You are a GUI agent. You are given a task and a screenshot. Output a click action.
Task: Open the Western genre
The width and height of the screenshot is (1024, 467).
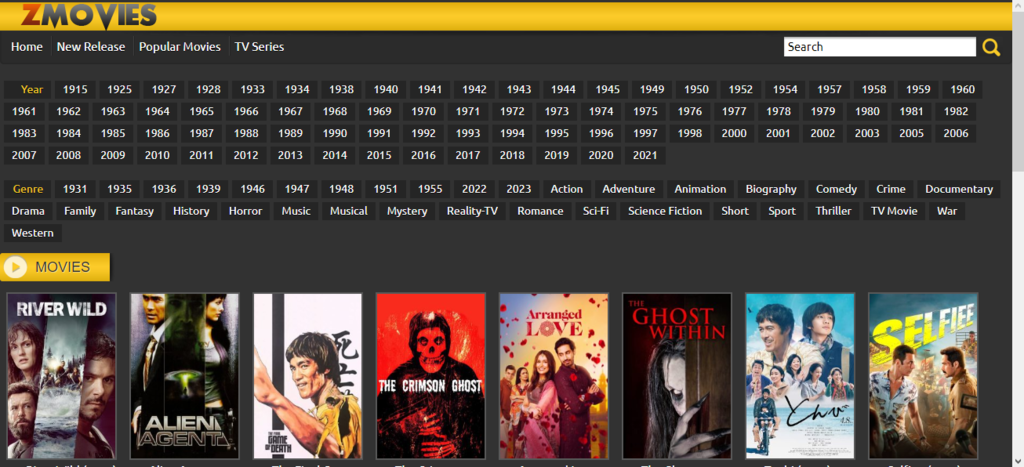pyautogui.click(x=33, y=233)
